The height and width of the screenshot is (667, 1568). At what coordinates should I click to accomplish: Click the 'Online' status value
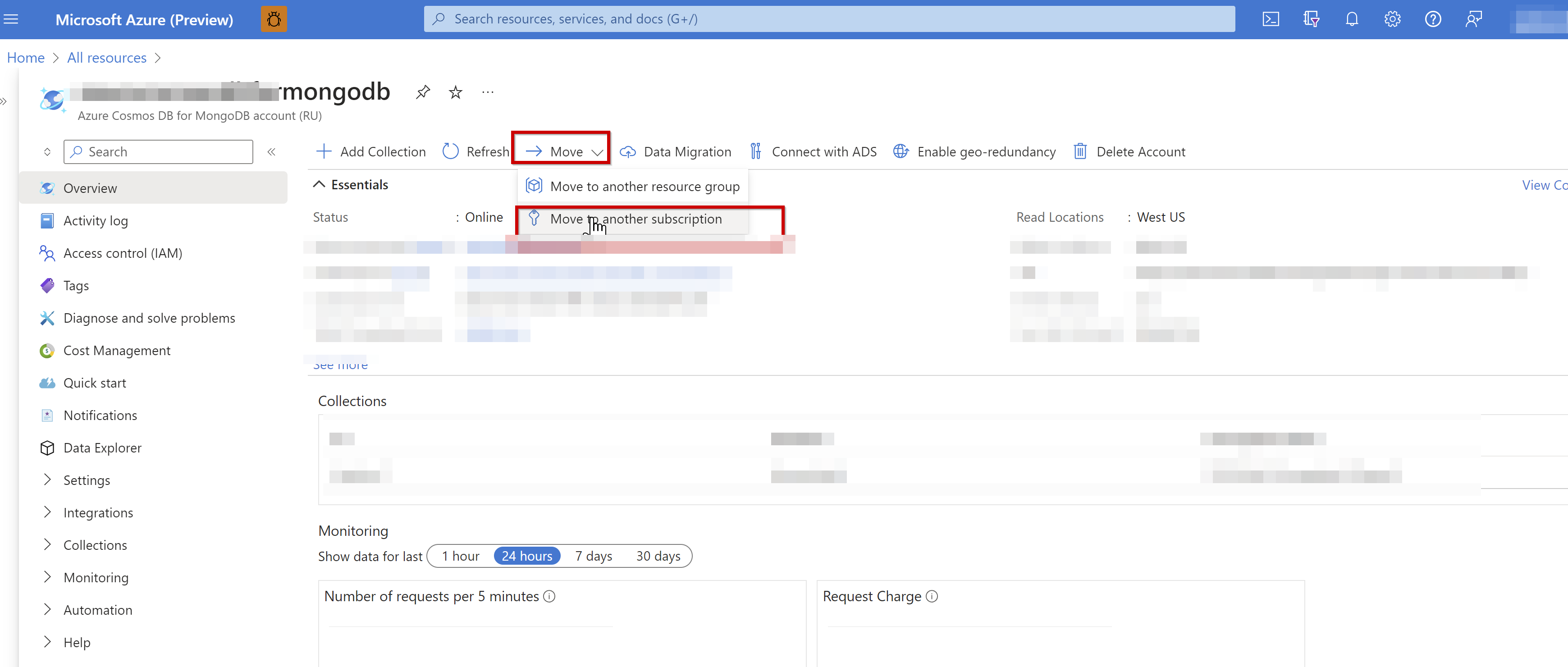[x=484, y=218]
